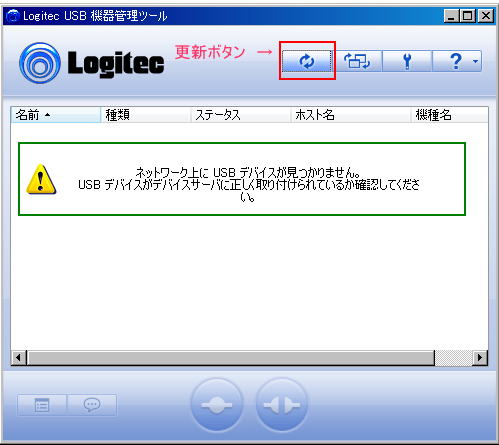Click the title bar application icon

coord(13,16)
